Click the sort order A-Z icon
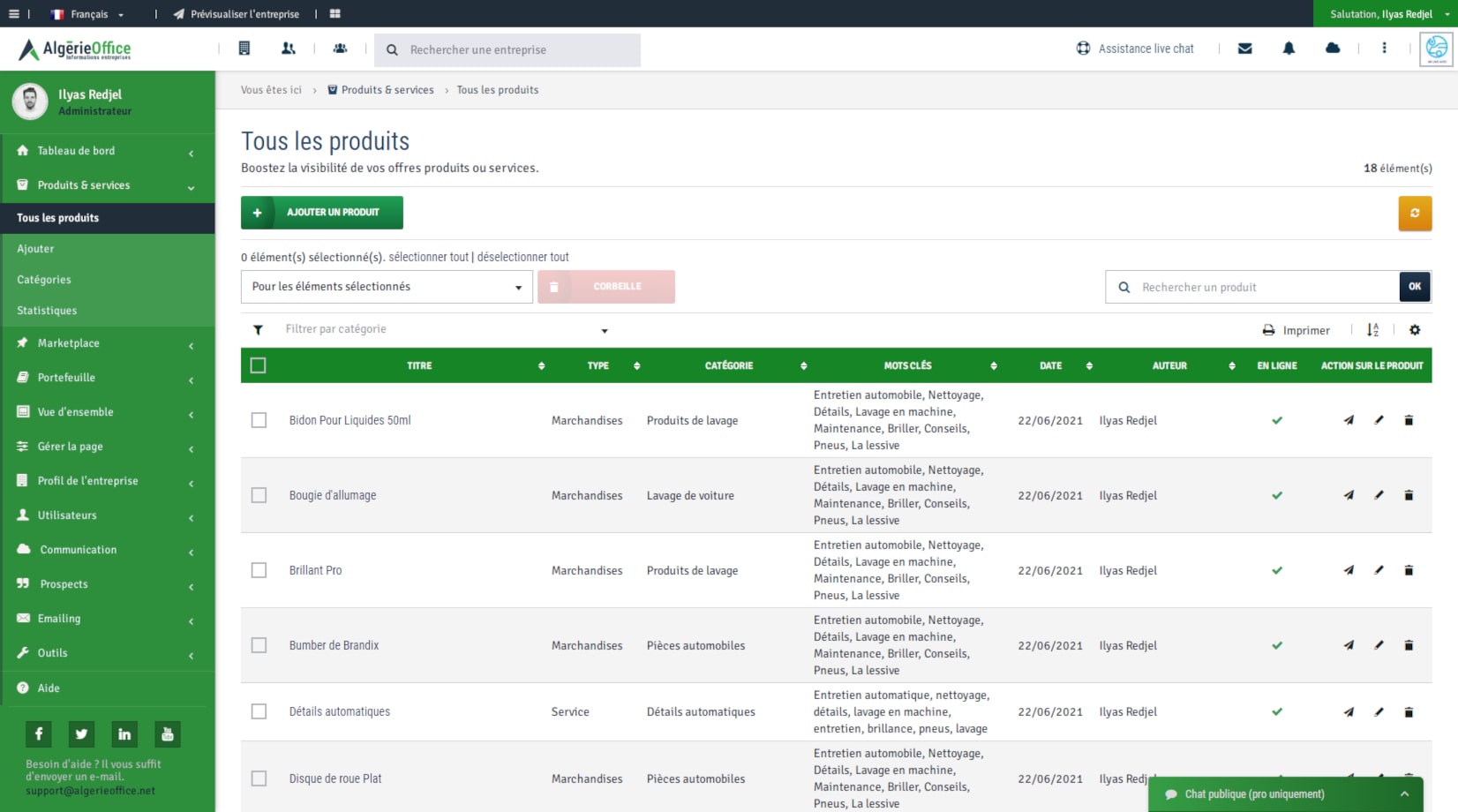This screenshot has width=1458, height=812. click(1372, 330)
